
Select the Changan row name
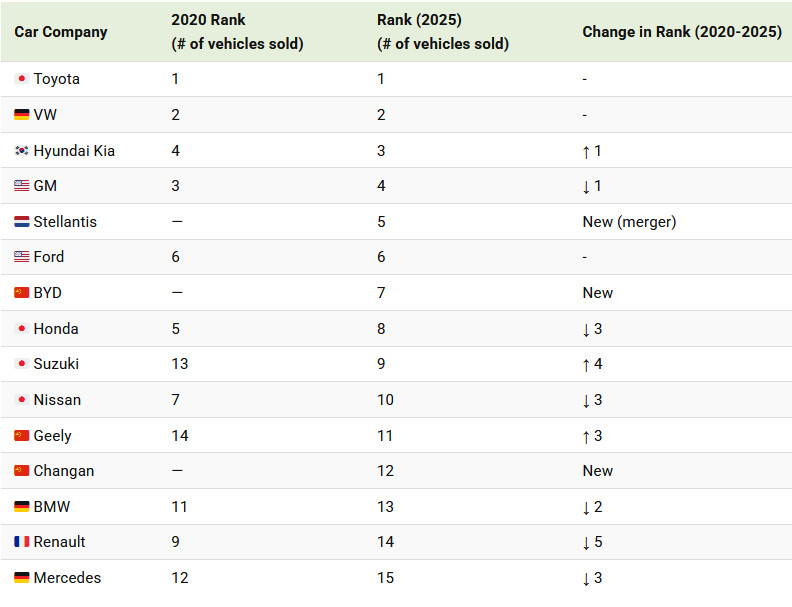(x=64, y=471)
